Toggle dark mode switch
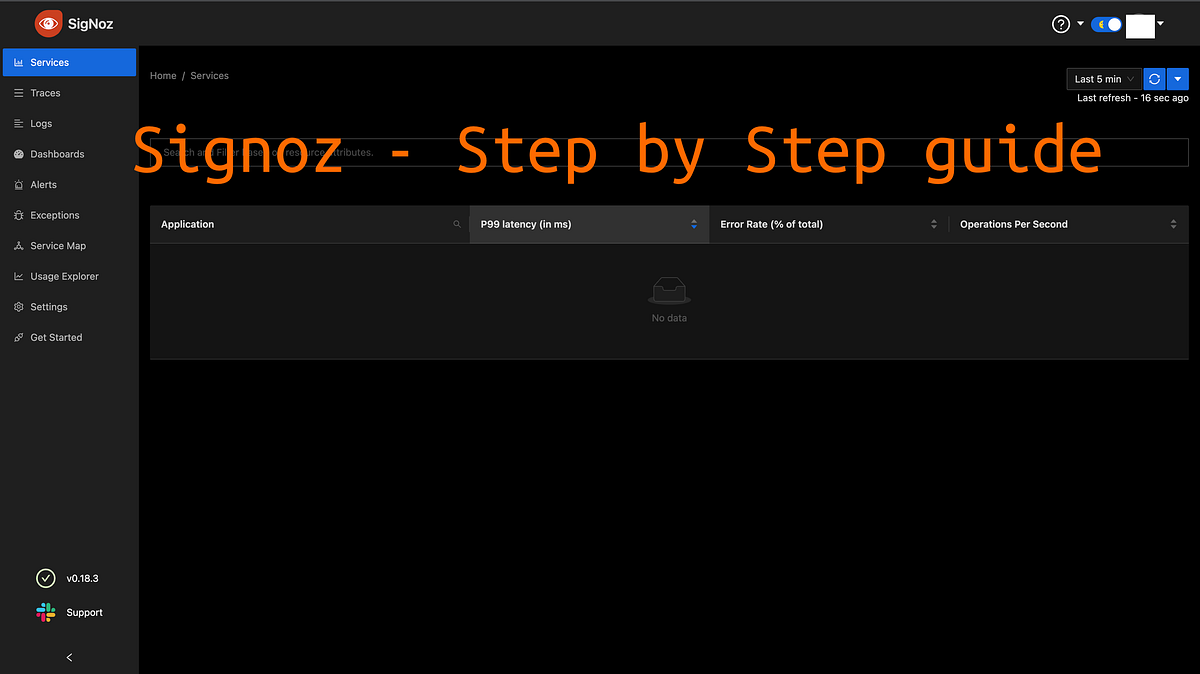Screen dimensions: 1200x674 click(1106, 23)
